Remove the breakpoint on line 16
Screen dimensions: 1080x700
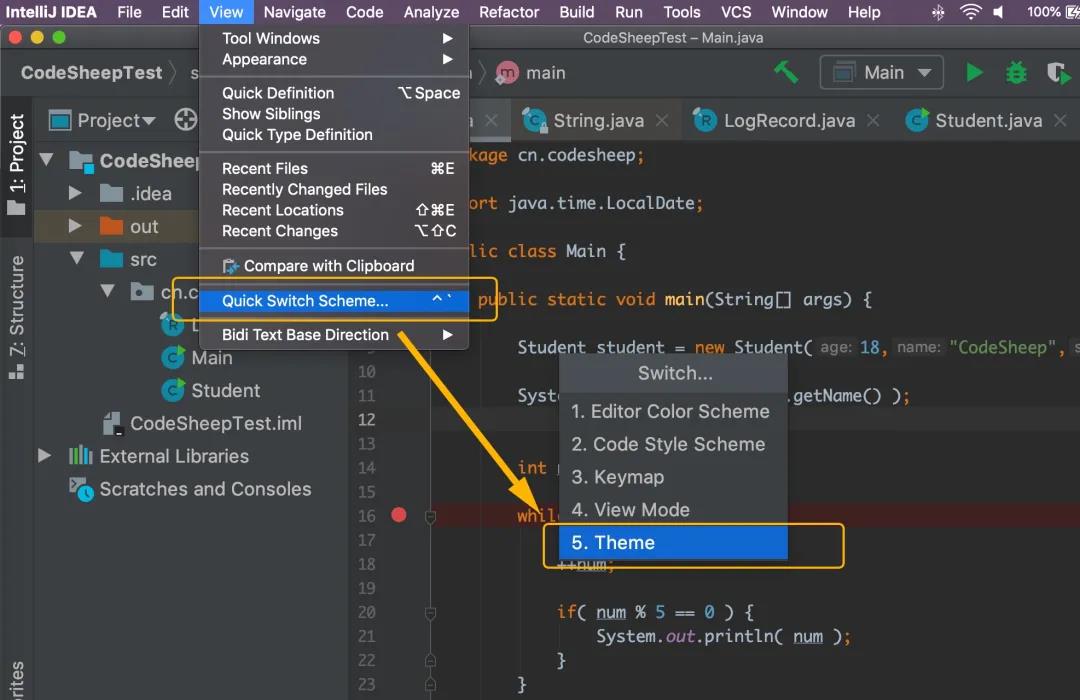(398, 515)
